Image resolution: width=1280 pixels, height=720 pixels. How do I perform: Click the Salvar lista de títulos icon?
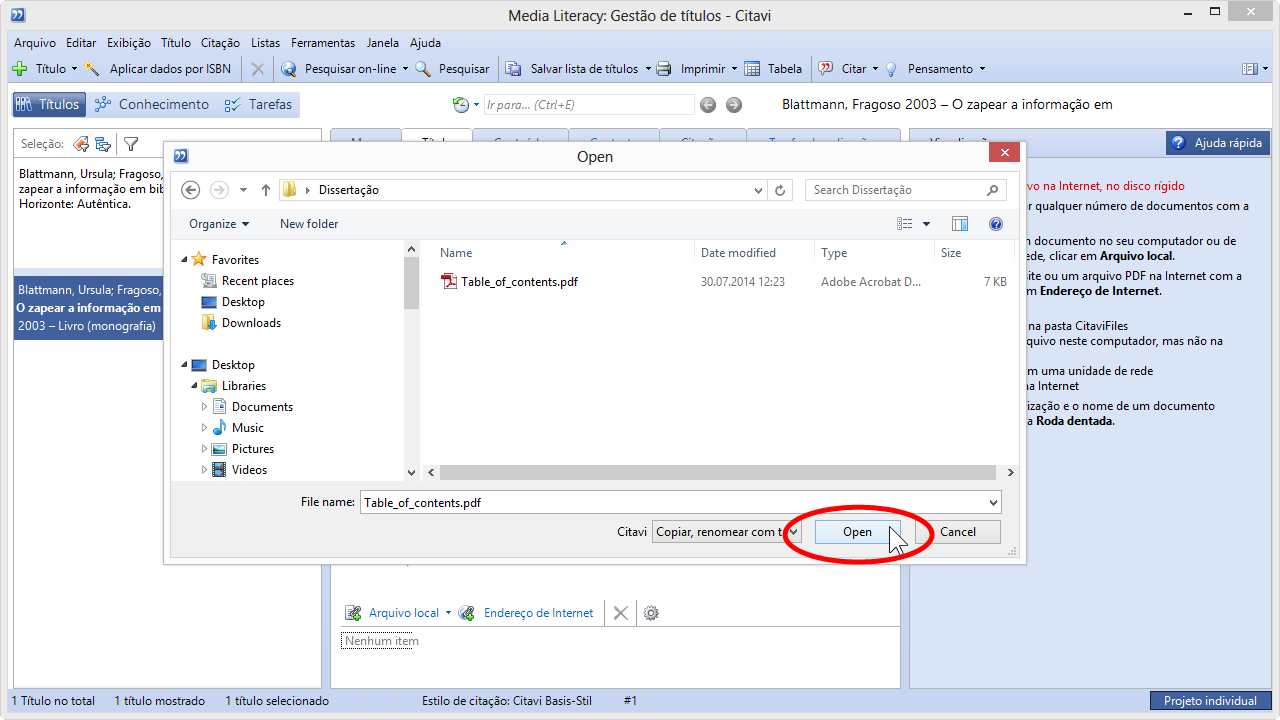(x=513, y=69)
